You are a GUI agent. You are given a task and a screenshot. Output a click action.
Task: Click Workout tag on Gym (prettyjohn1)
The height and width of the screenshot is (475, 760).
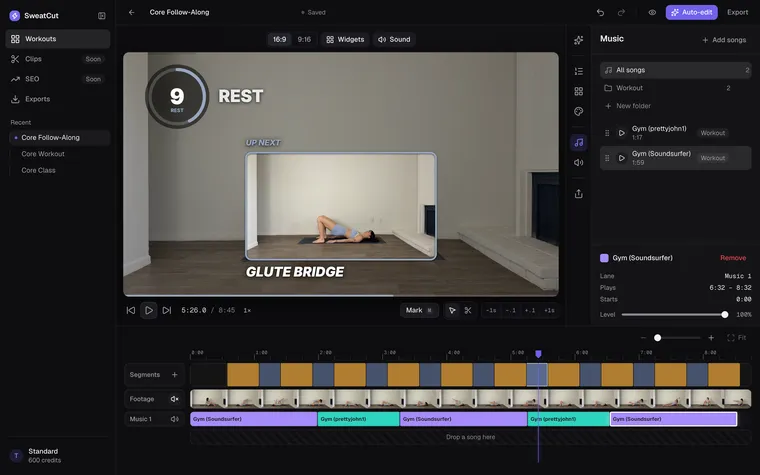(712, 133)
